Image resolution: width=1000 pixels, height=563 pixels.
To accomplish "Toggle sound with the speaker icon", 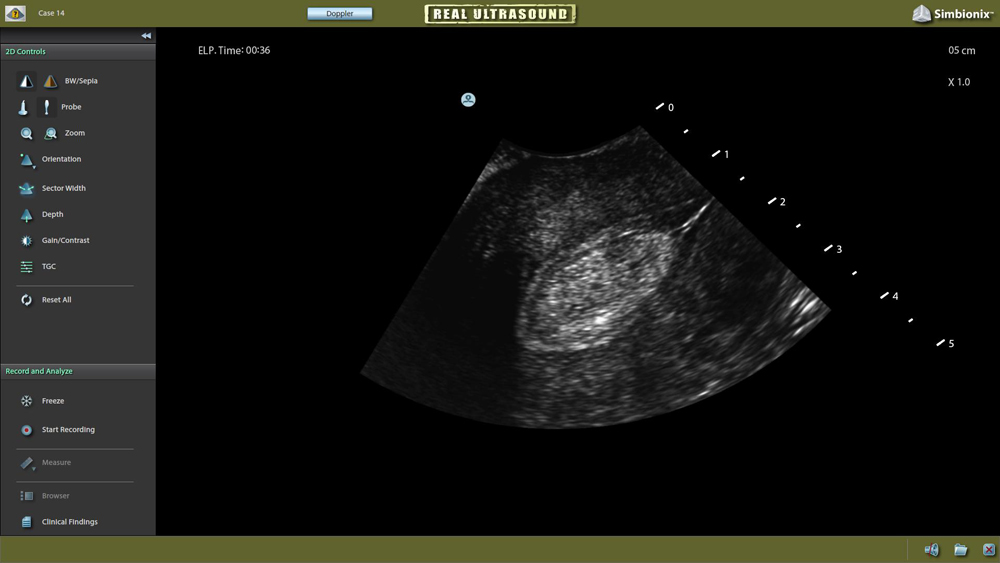I will (x=932, y=549).
